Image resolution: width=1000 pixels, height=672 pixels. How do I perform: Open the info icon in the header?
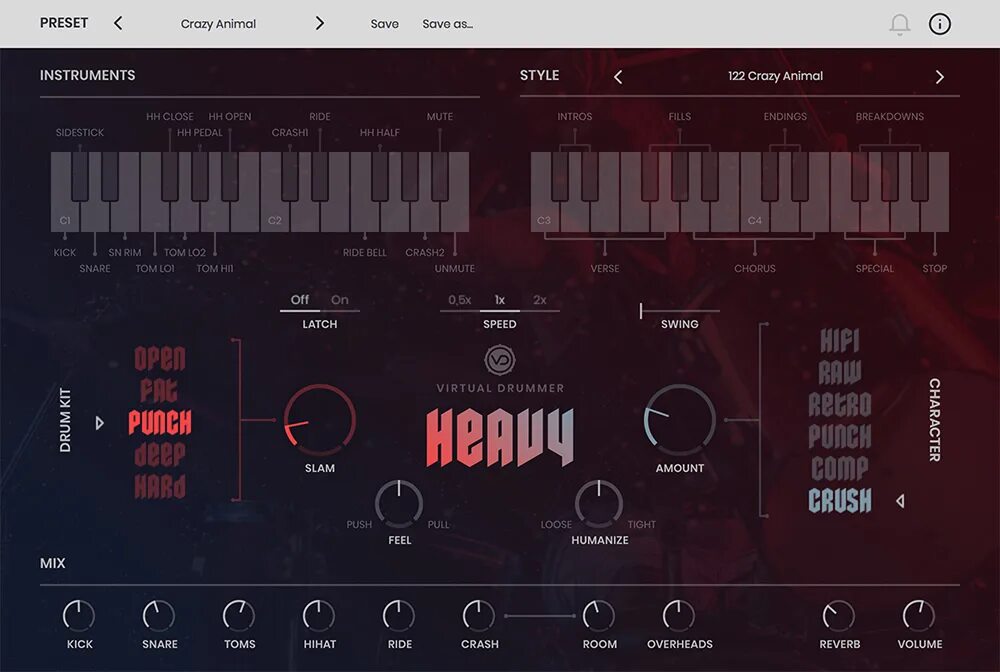tap(939, 24)
